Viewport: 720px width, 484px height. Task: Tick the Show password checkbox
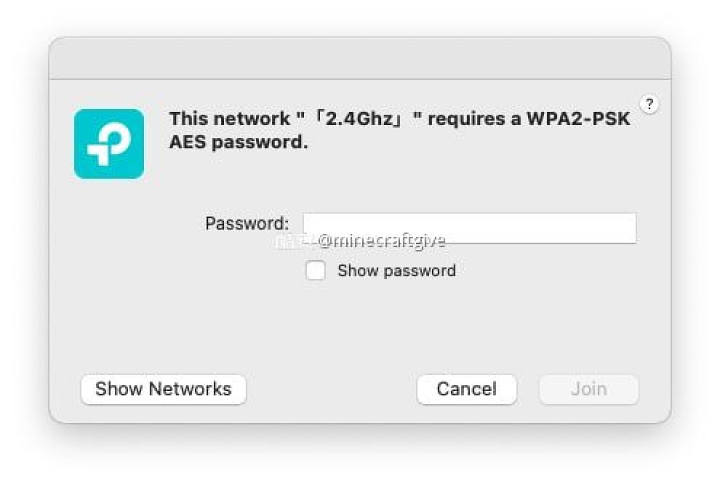pos(316,270)
